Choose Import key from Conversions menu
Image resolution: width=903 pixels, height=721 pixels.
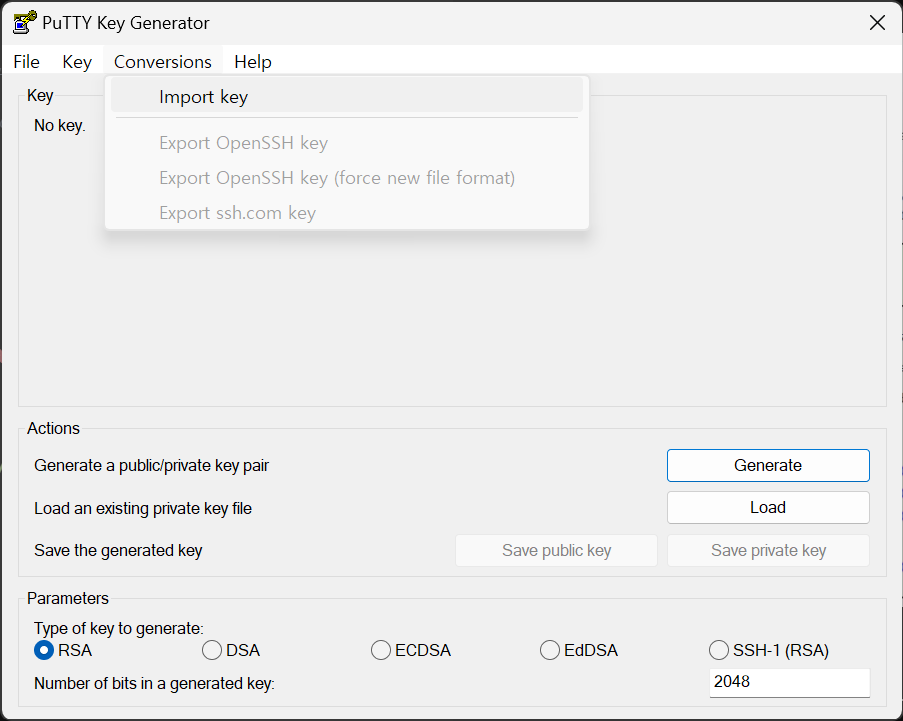pos(347,97)
